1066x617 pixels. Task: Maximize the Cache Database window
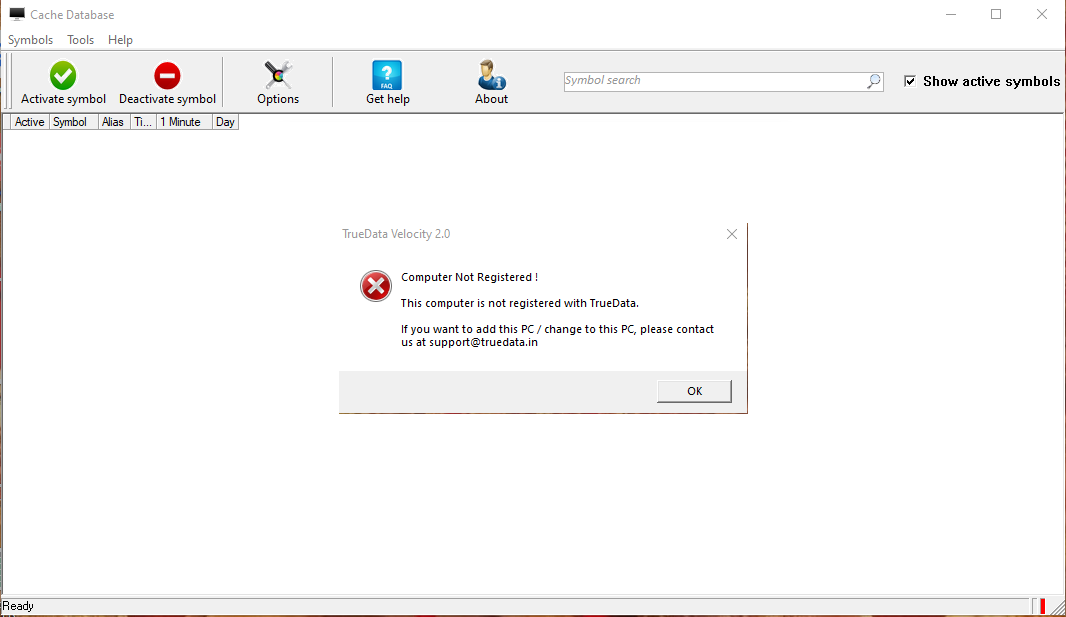click(x=996, y=14)
